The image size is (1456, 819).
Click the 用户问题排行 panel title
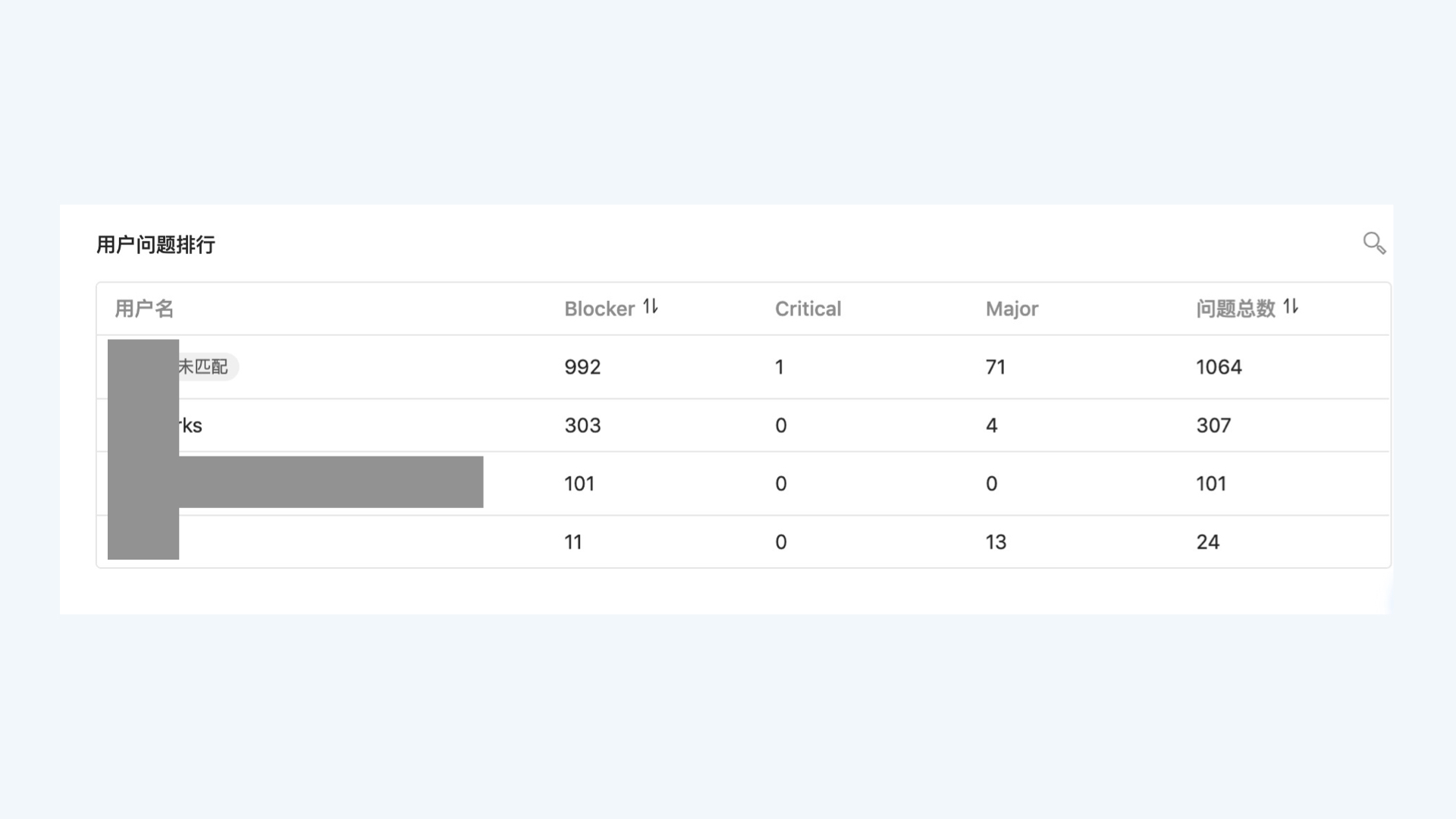pyautogui.click(x=155, y=245)
